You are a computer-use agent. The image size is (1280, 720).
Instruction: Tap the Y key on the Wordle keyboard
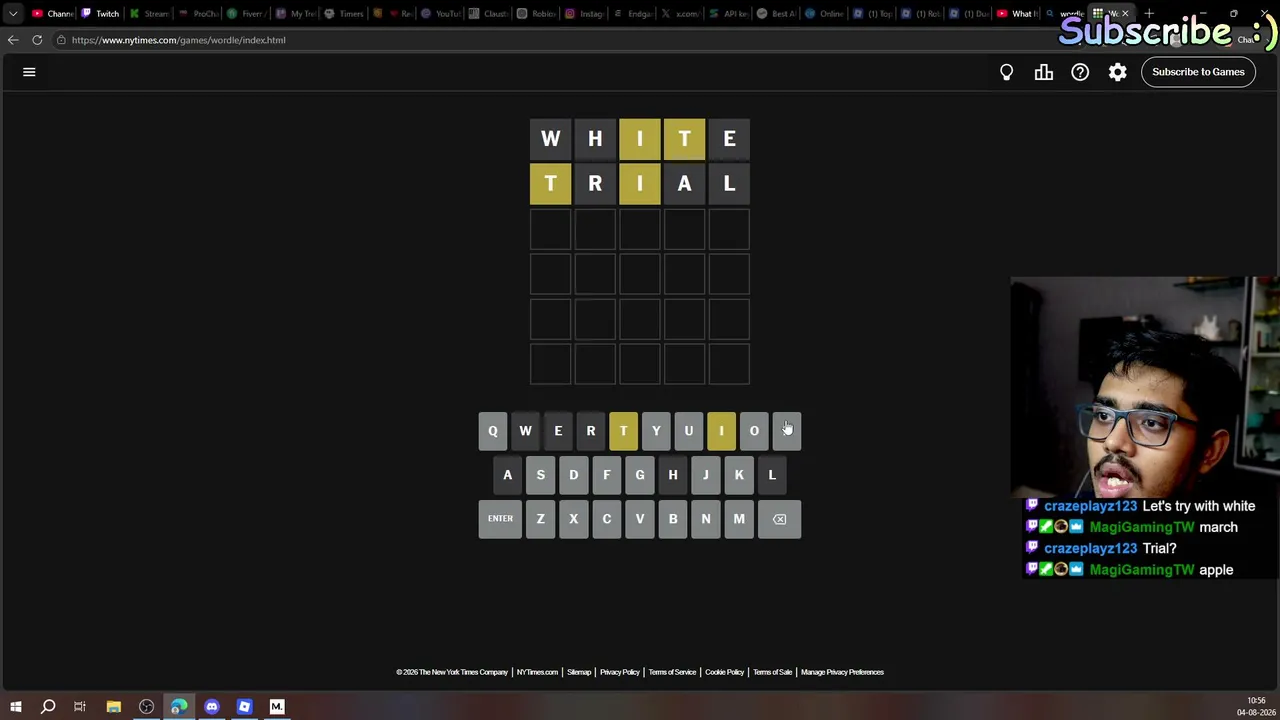[x=656, y=431]
